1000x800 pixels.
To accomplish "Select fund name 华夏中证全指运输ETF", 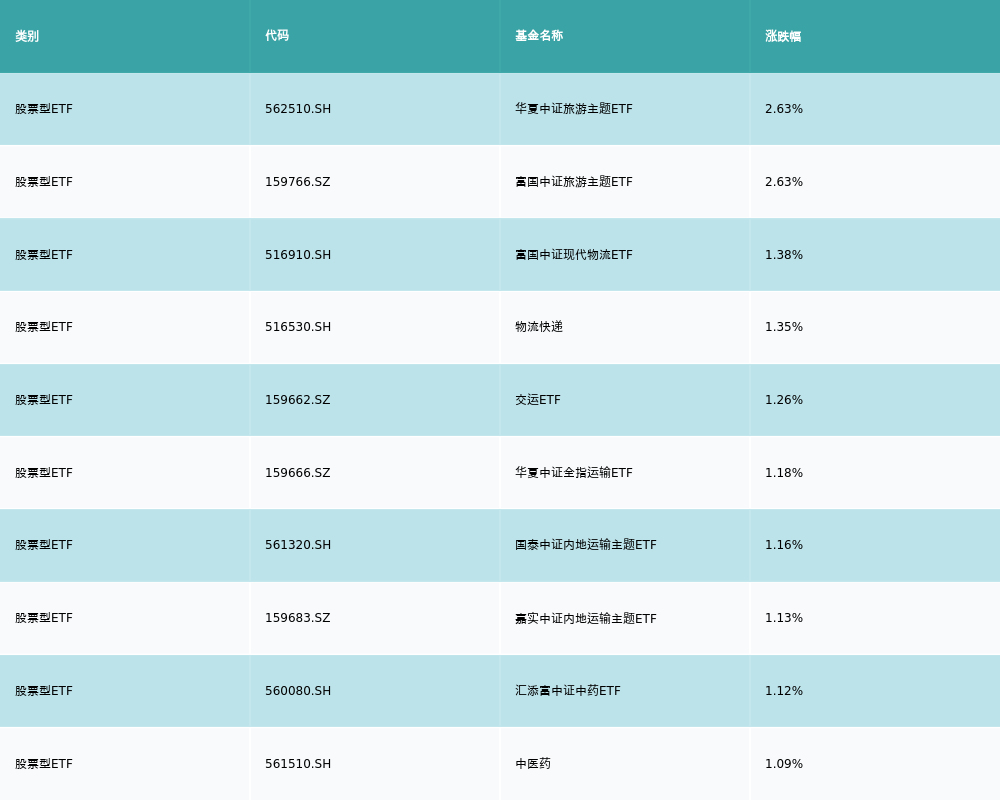I will (x=574, y=473).
